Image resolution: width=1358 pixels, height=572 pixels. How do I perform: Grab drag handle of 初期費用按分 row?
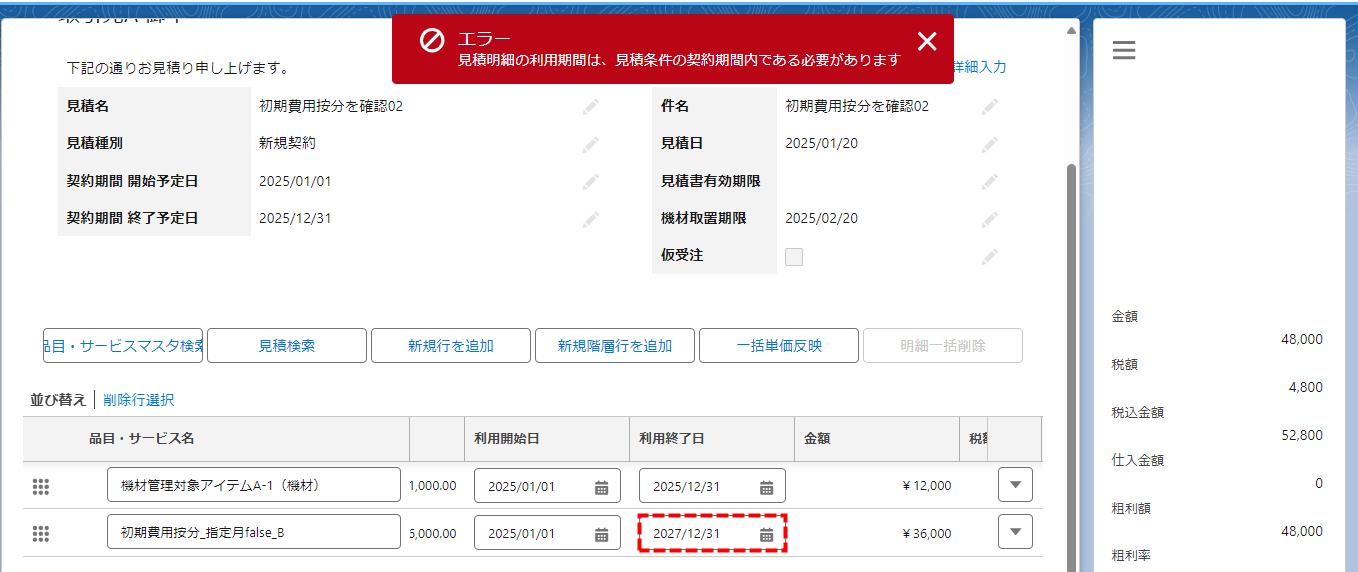click(41, 534)
